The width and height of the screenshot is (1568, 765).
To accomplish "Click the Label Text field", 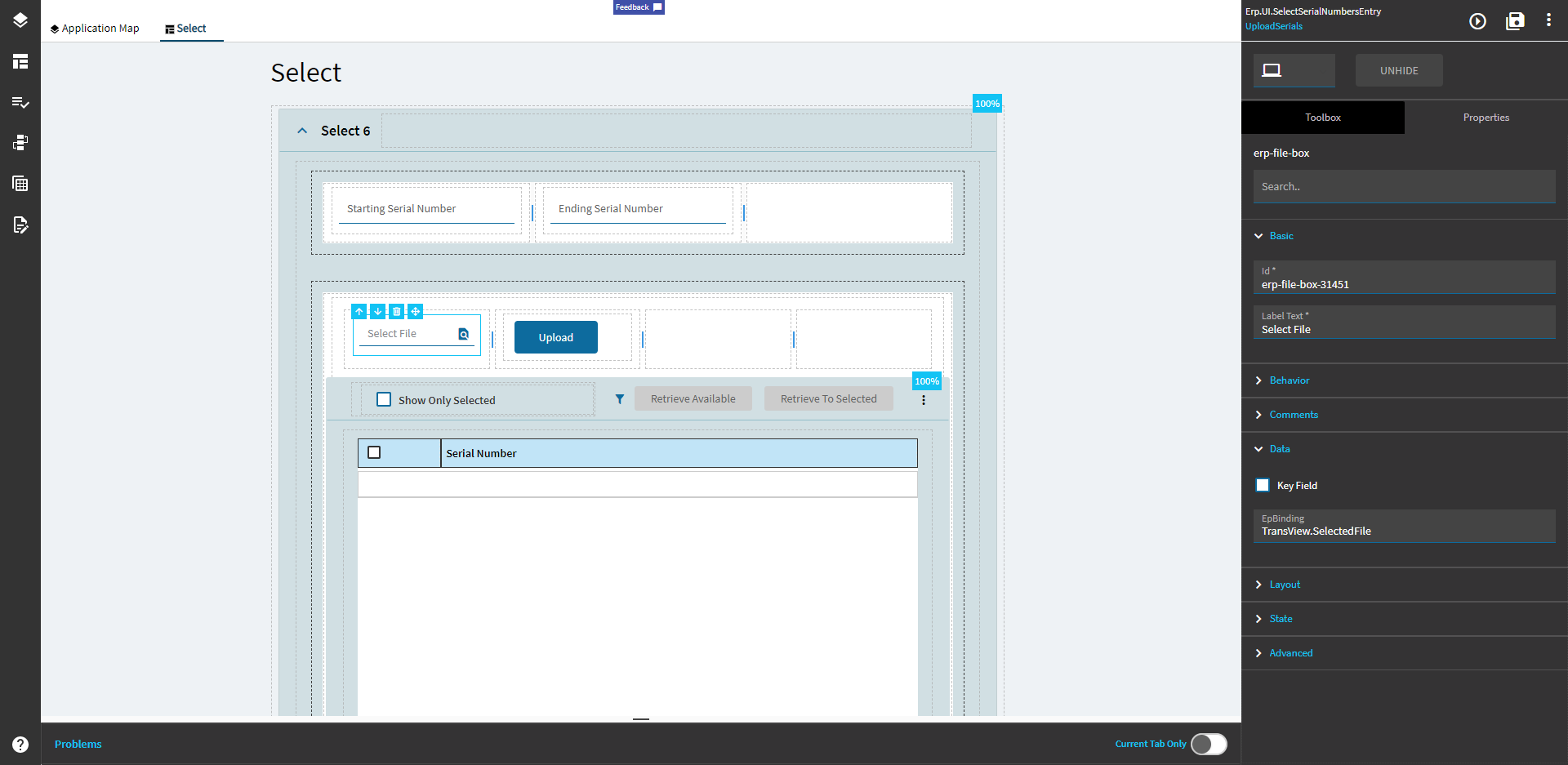I will [x=1405, y=322].
